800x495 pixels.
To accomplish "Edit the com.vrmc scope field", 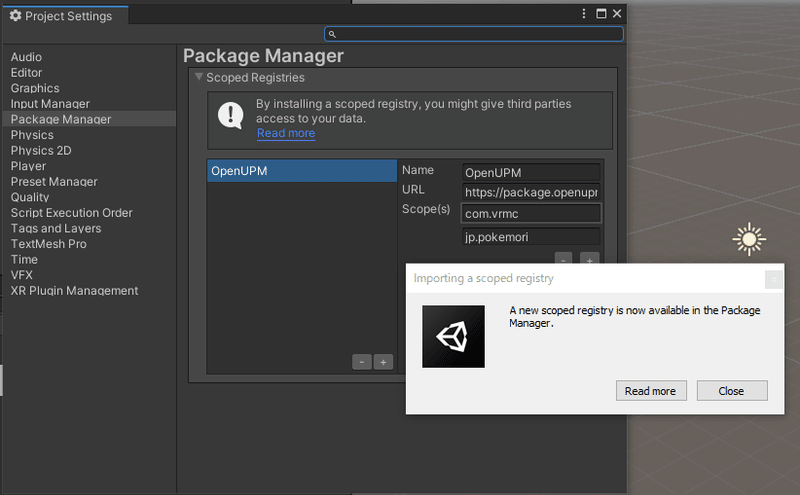I will [531, 213].
